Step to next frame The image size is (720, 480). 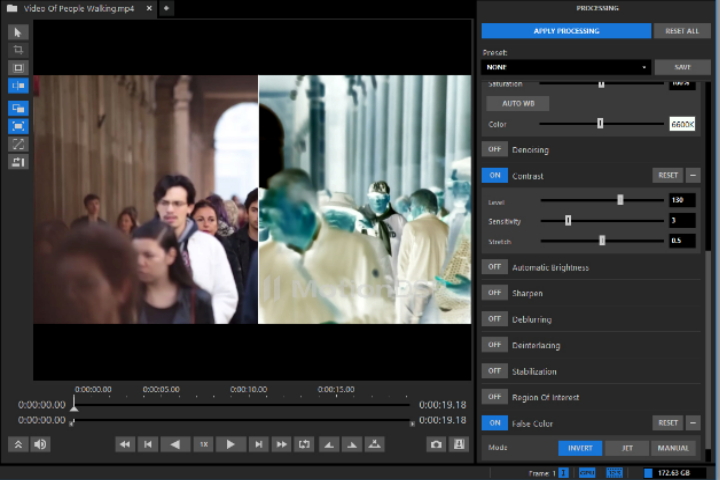tap(259, 444)
